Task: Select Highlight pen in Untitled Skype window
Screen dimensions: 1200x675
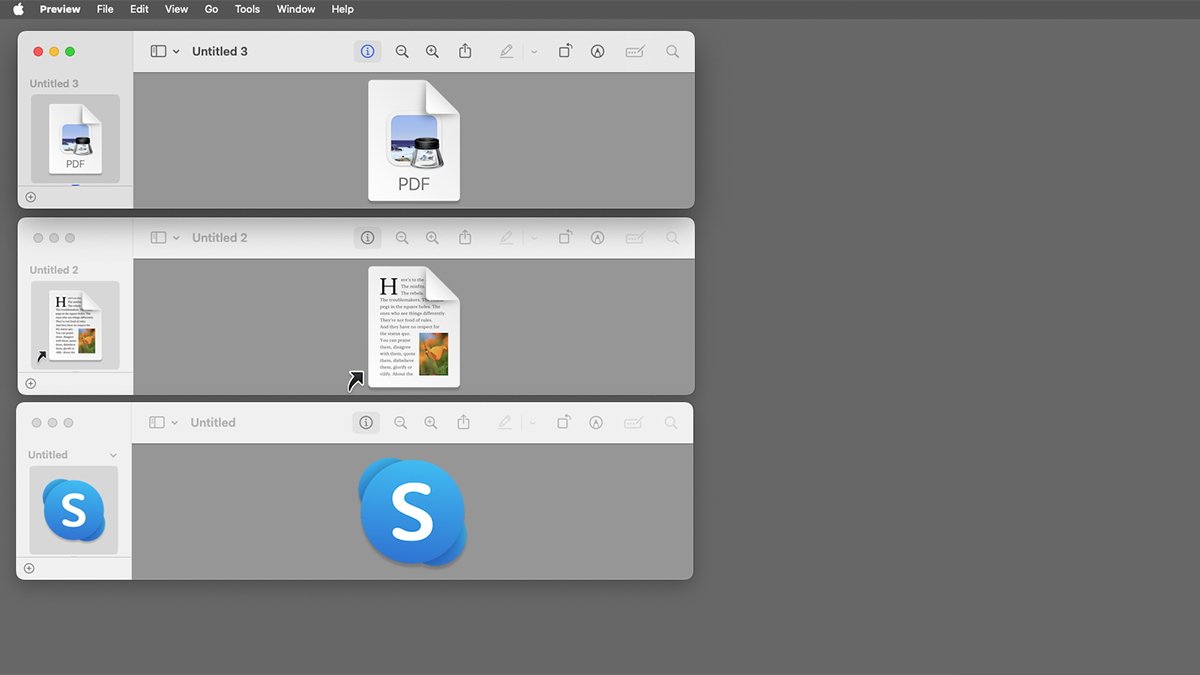Action: pyautogui.click(x=505, y=422)
